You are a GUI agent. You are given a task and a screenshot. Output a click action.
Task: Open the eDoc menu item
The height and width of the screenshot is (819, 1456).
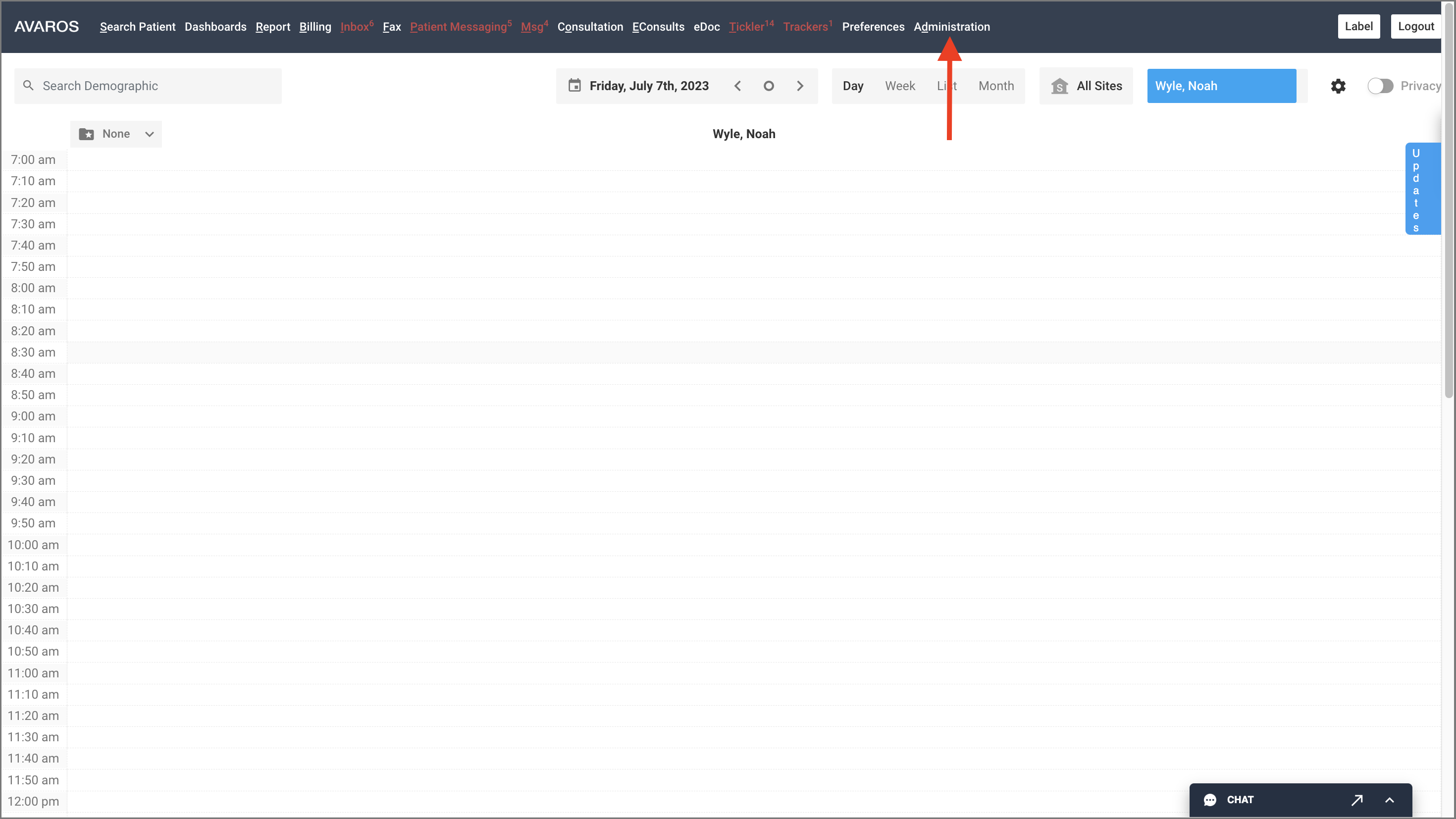click(707, 27)
